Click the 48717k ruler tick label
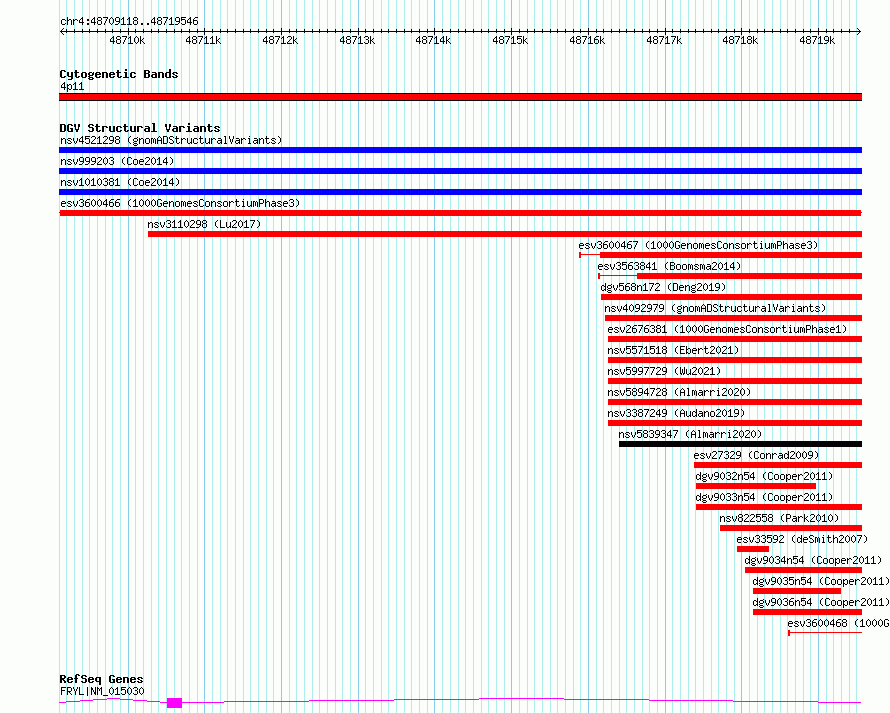Image resolution: width=890 pixels, height=713 pixels. (x=664, y=40)
